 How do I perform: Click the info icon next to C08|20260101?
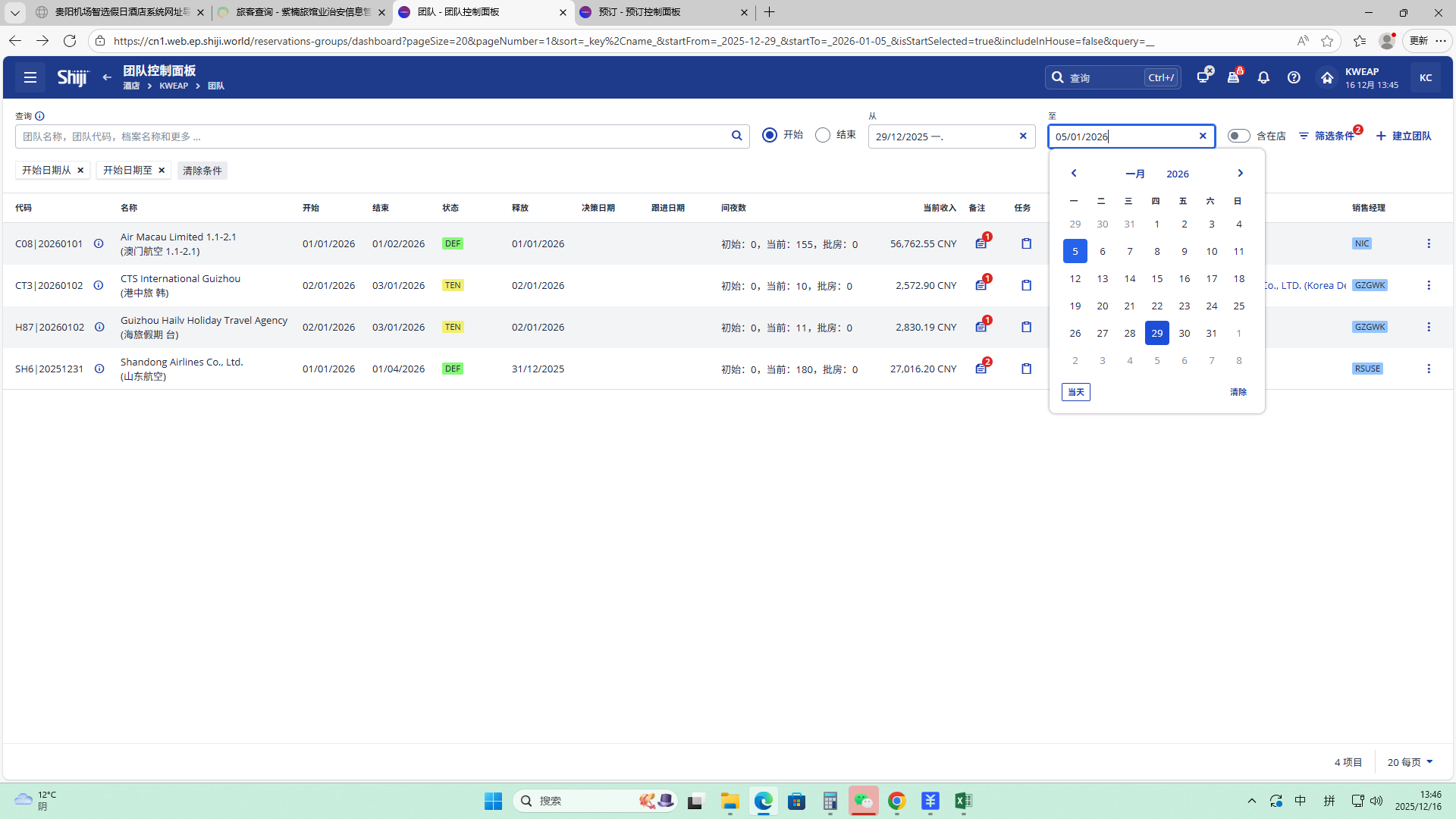tap(99, 243)
